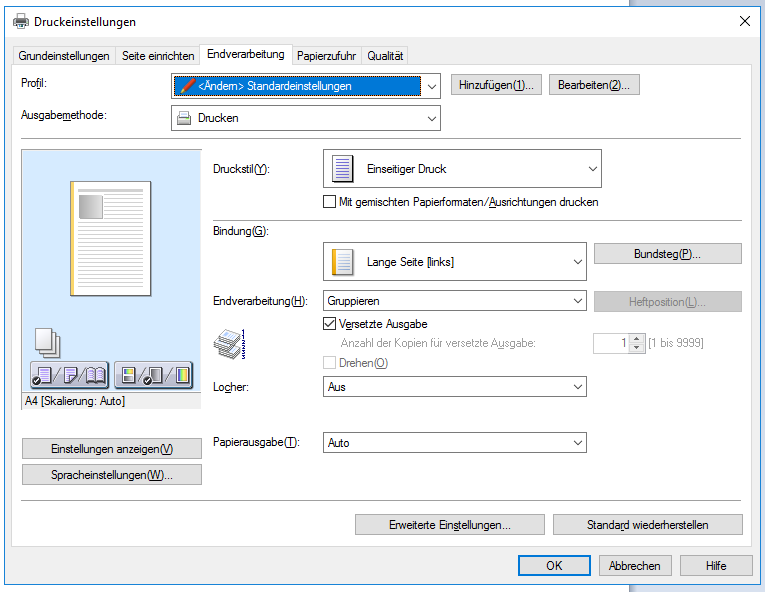Expand the Bindung dropdown list
The width and height of the screenshot is (765, 592).
click(x=455, y=262)
